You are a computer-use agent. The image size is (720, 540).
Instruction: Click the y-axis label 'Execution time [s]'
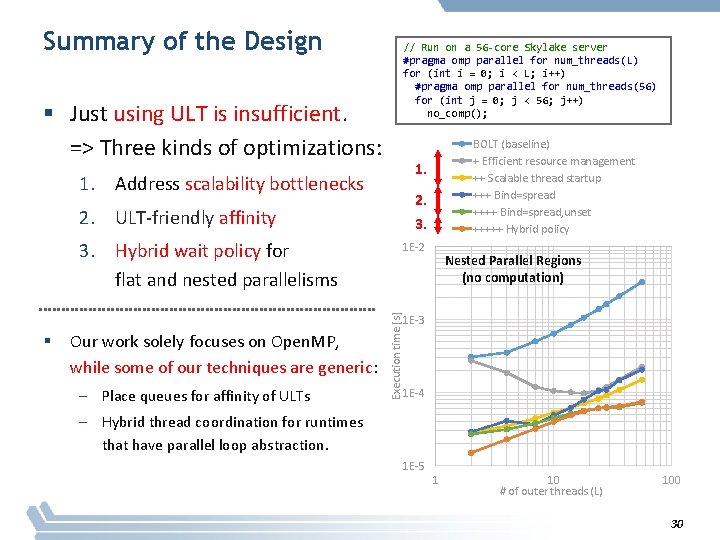coord(396,356)
